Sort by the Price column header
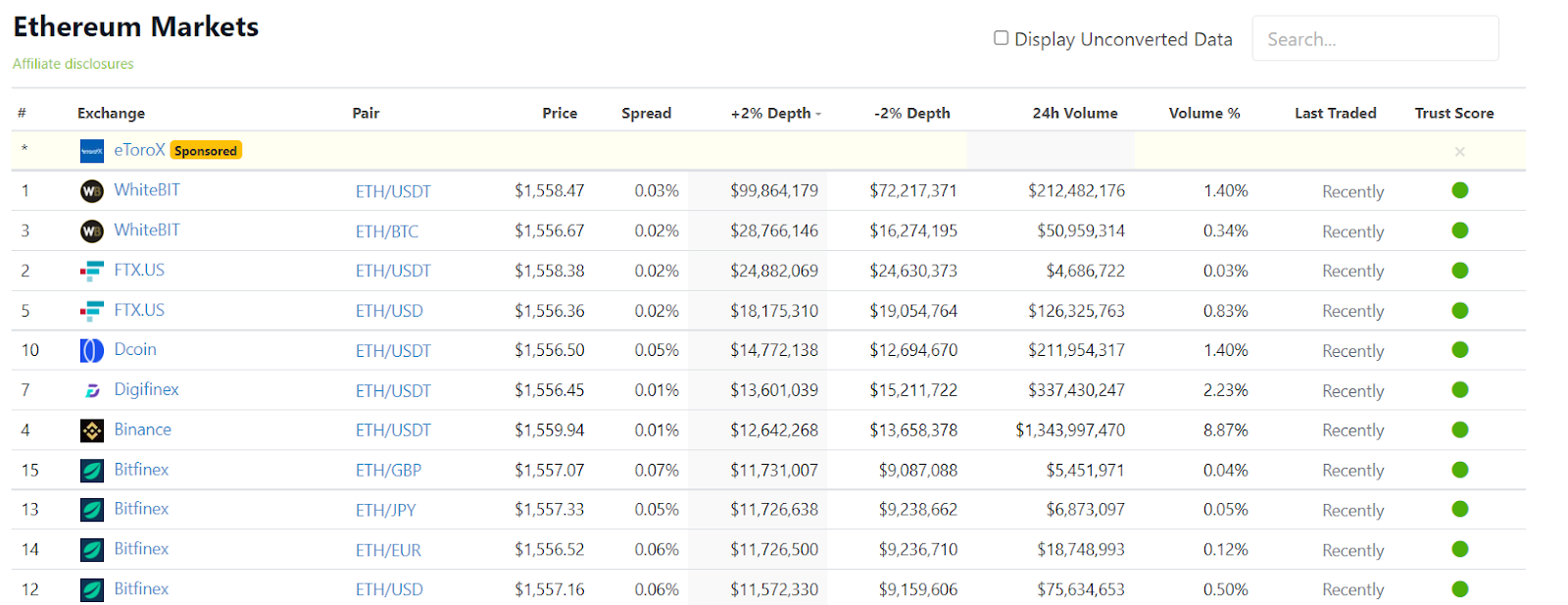The image size is (1568, 605). click(x=560, y=113)
